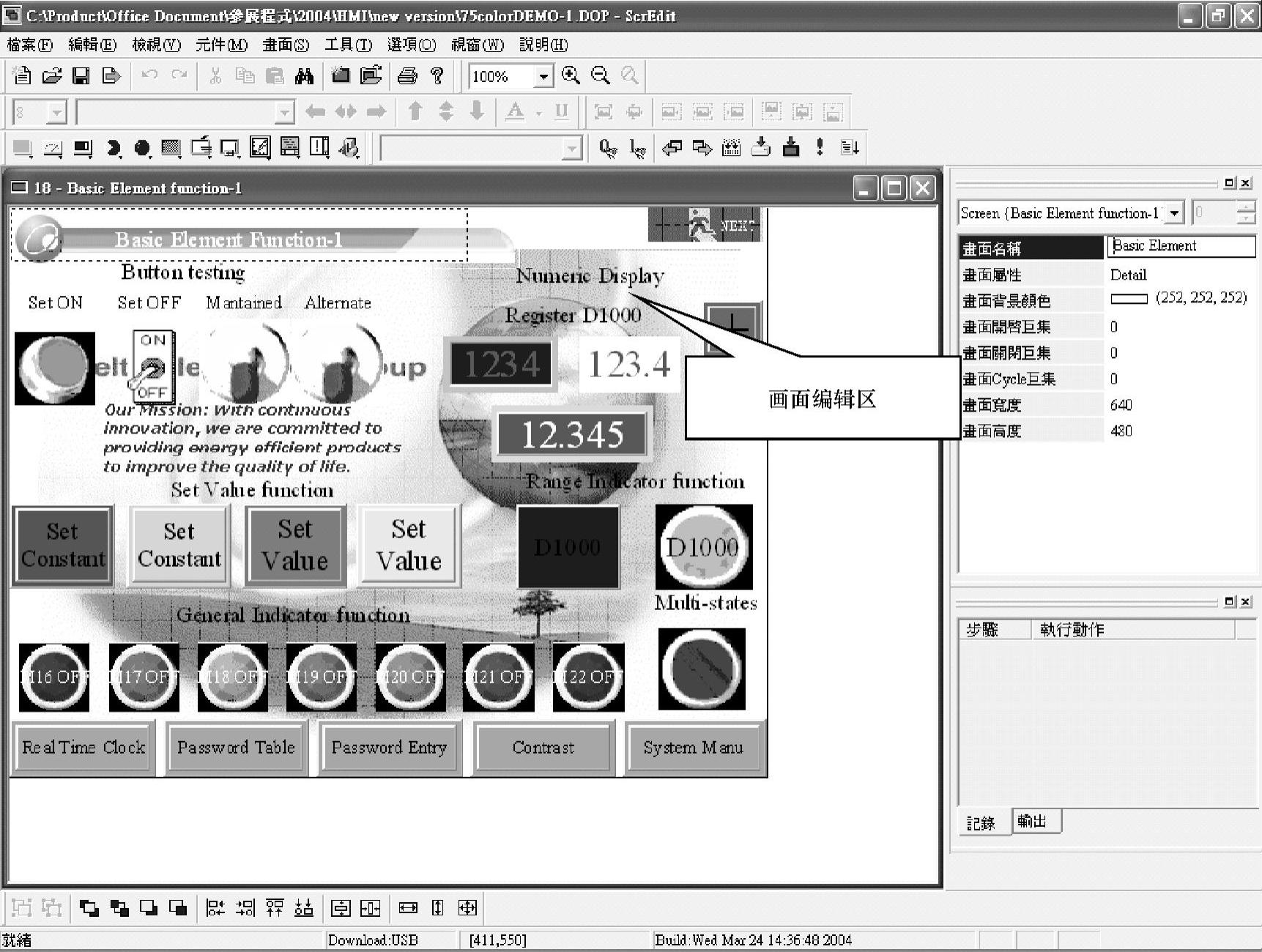1262x952 pixels.
Task: Select the Button element tool
Action: [x=23, y=149]
